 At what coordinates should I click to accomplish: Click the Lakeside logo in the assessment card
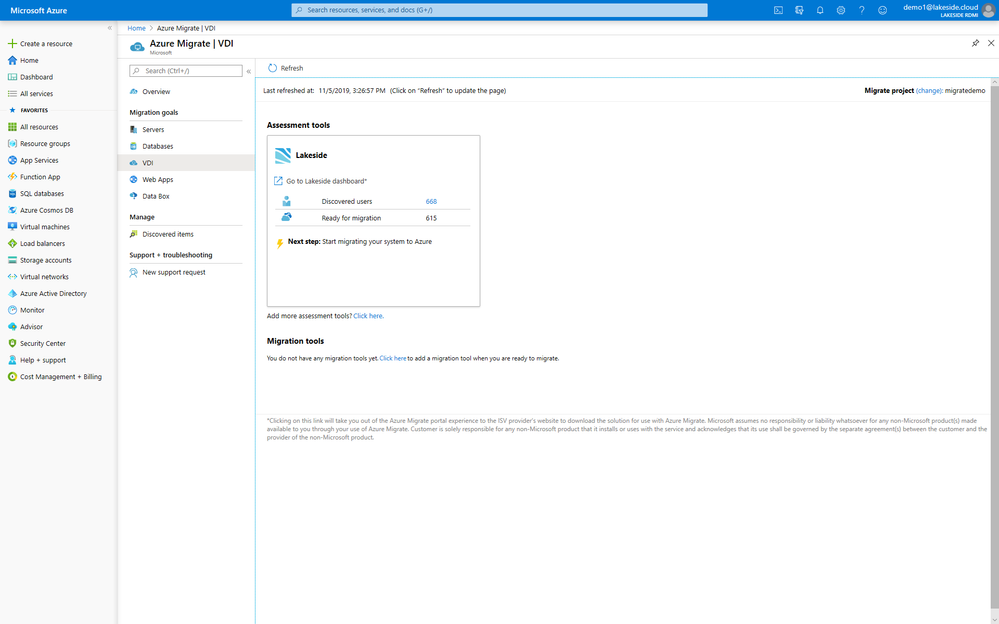coord(283,156)
